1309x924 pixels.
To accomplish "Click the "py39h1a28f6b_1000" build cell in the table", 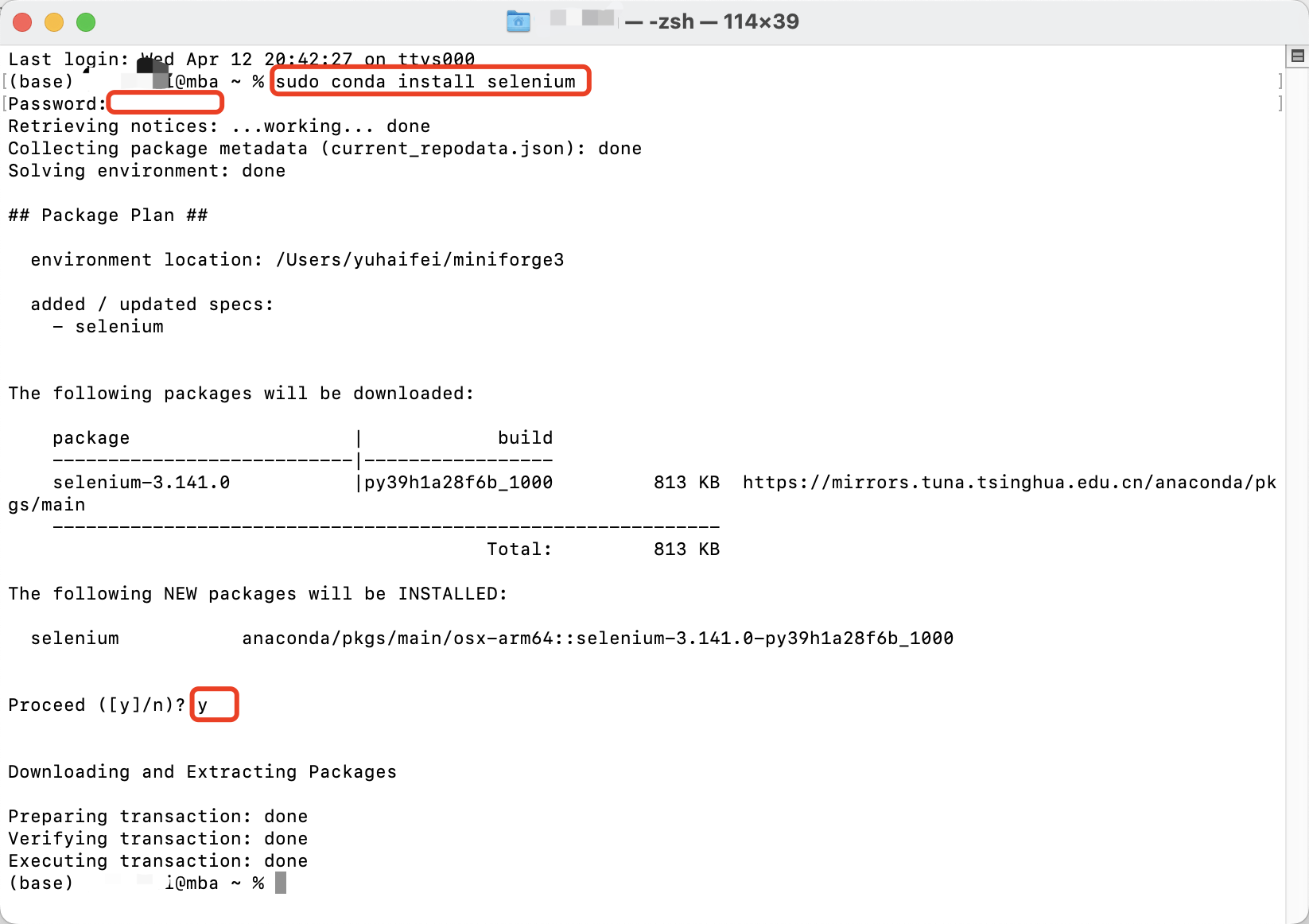I will 459,482.
